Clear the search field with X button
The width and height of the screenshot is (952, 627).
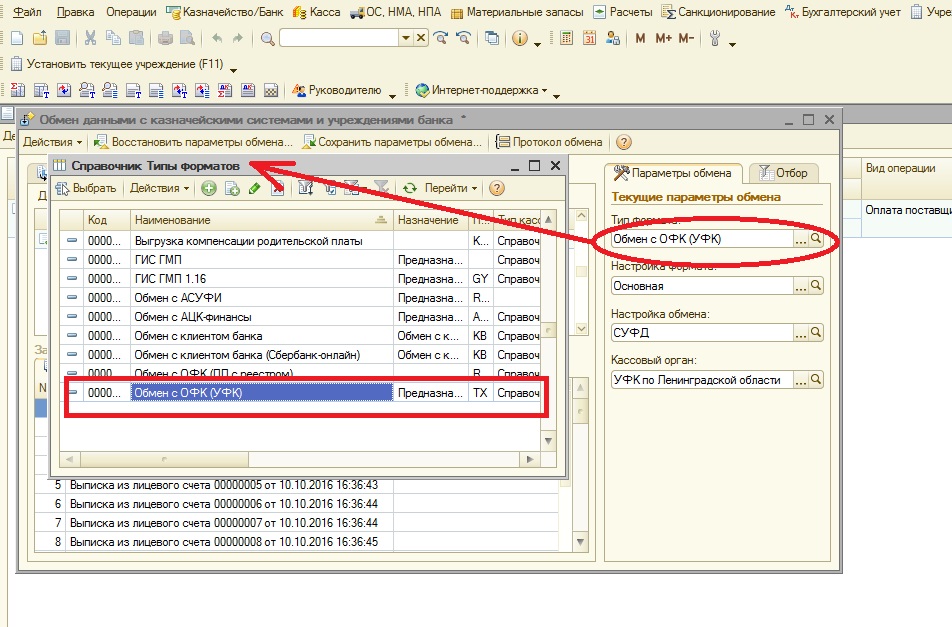421,38
